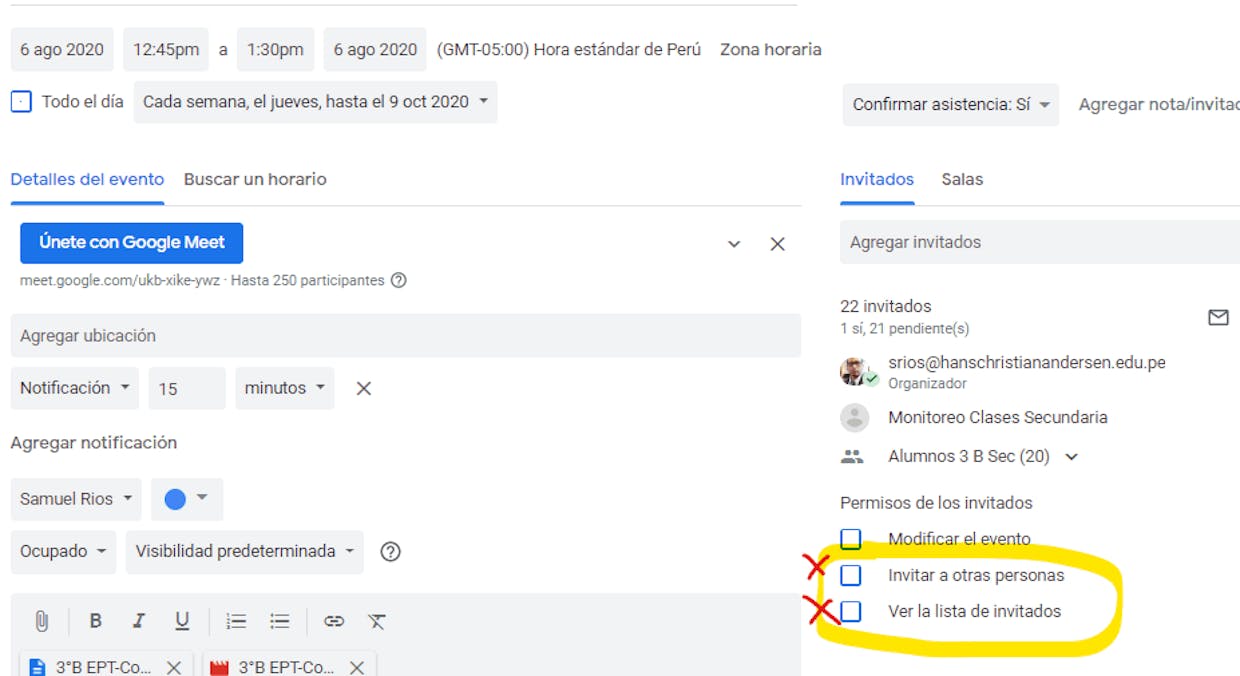Click meet.google.com/ukb-xike-ywz link text
Image resolution: width=1240 pixels, height=676 pixels.
pyautogui.click(x=121, y=281)
